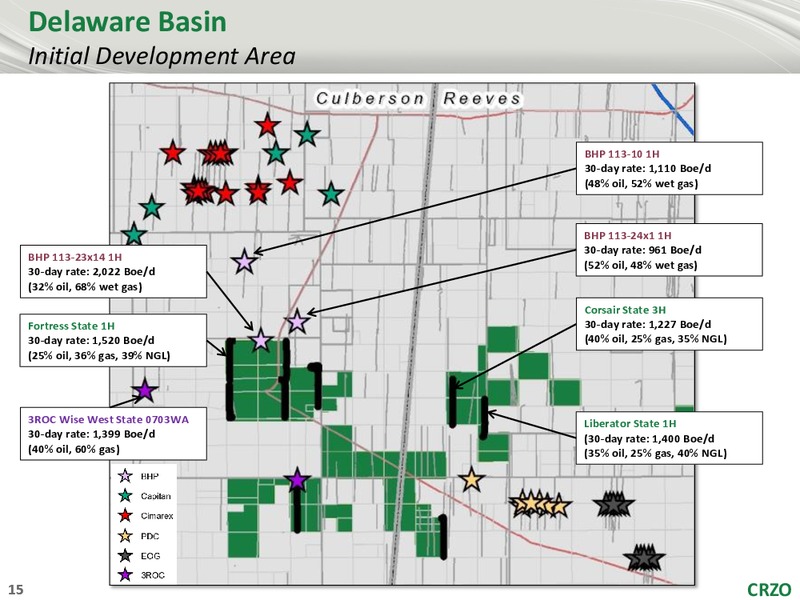This screenshot has width=800, height=600.
Task: Click '(40% oil, 60% gas)' text
Action: click(73, 449)
